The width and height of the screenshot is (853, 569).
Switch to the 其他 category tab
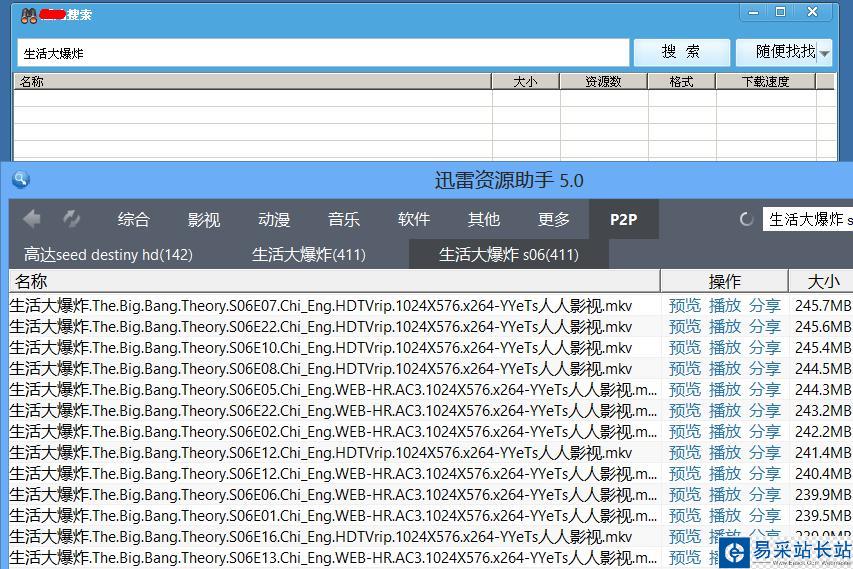[x=484, y=219]
